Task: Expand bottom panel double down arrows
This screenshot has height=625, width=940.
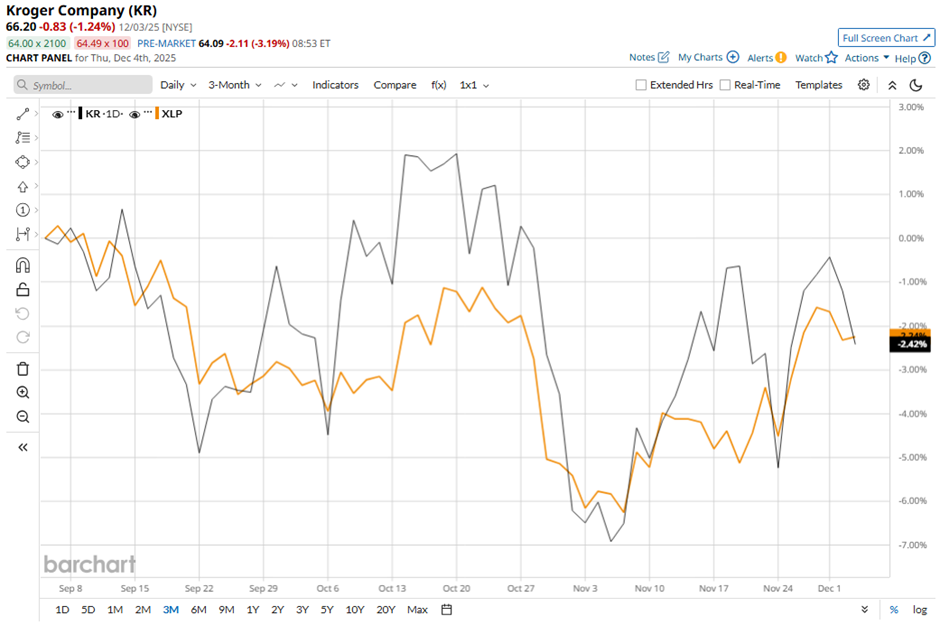Action: 864,609
